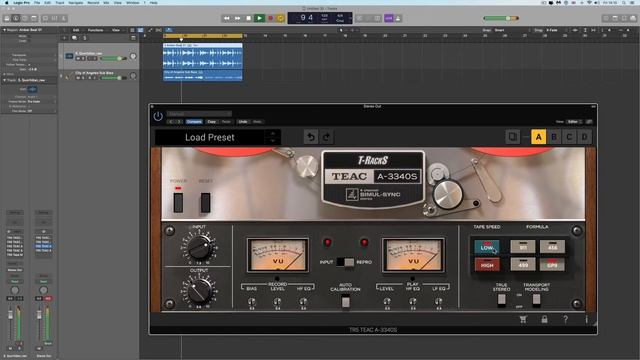Toggle the plug-in power bypass button
Image resolution: width=640 pixels, height=360 pixels.
click(158, 116)
